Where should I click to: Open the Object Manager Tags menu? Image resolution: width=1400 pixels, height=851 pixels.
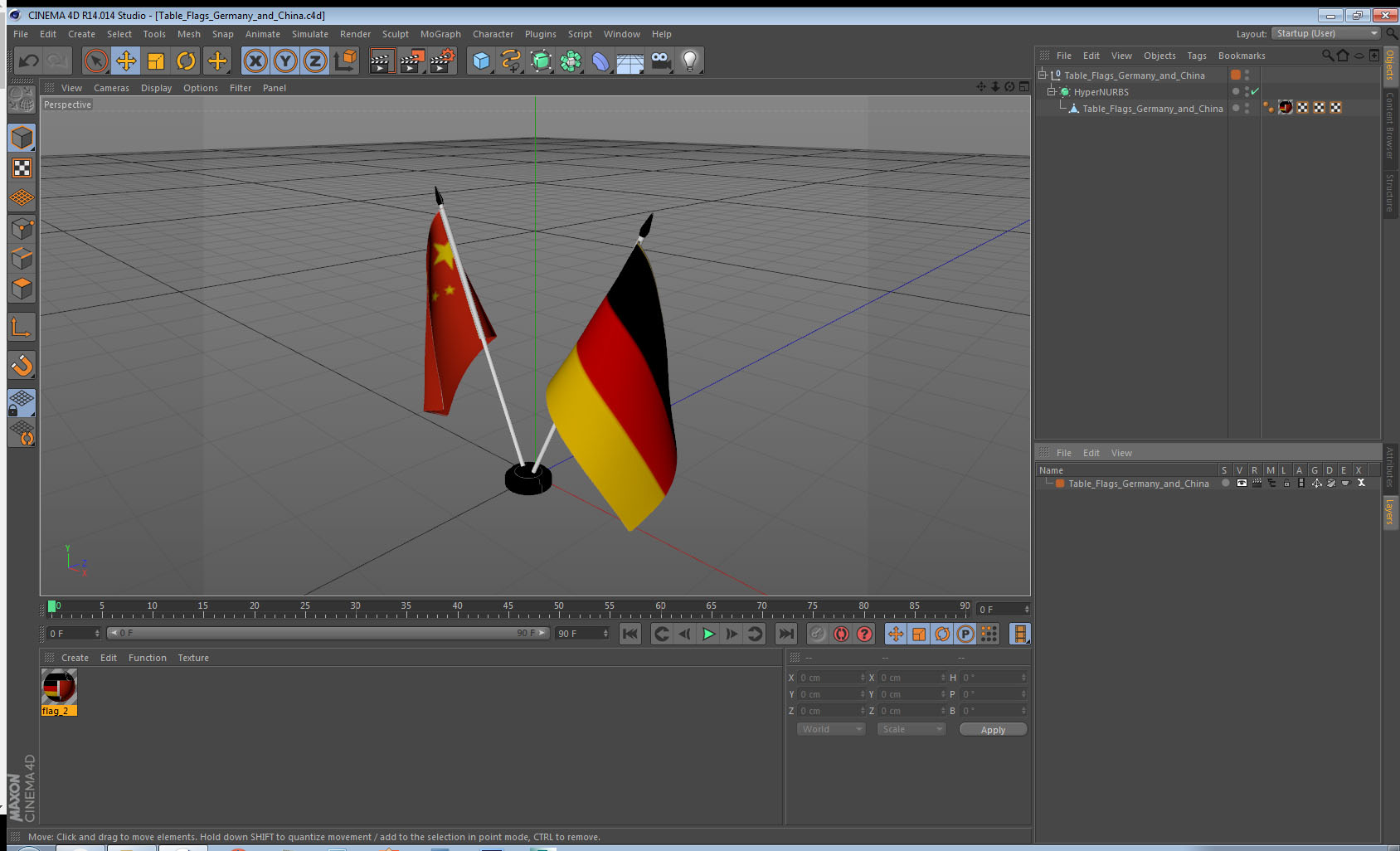click(x=1197, y=56)
